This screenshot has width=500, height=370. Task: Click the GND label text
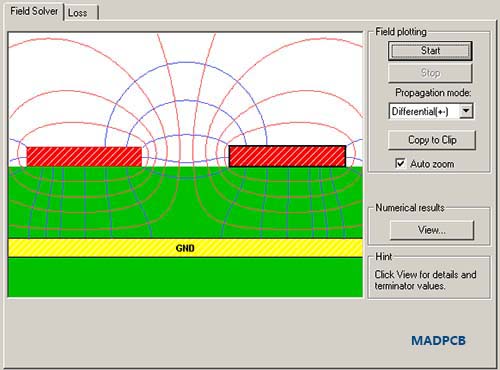185,248
